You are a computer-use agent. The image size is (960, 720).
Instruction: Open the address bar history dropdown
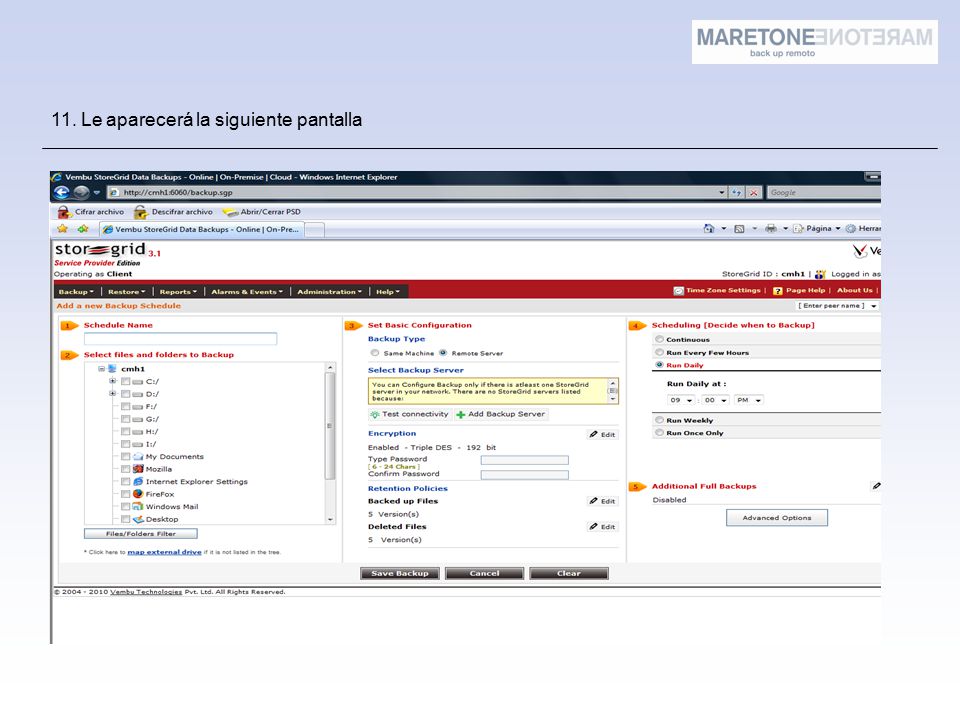click(722, 193)
